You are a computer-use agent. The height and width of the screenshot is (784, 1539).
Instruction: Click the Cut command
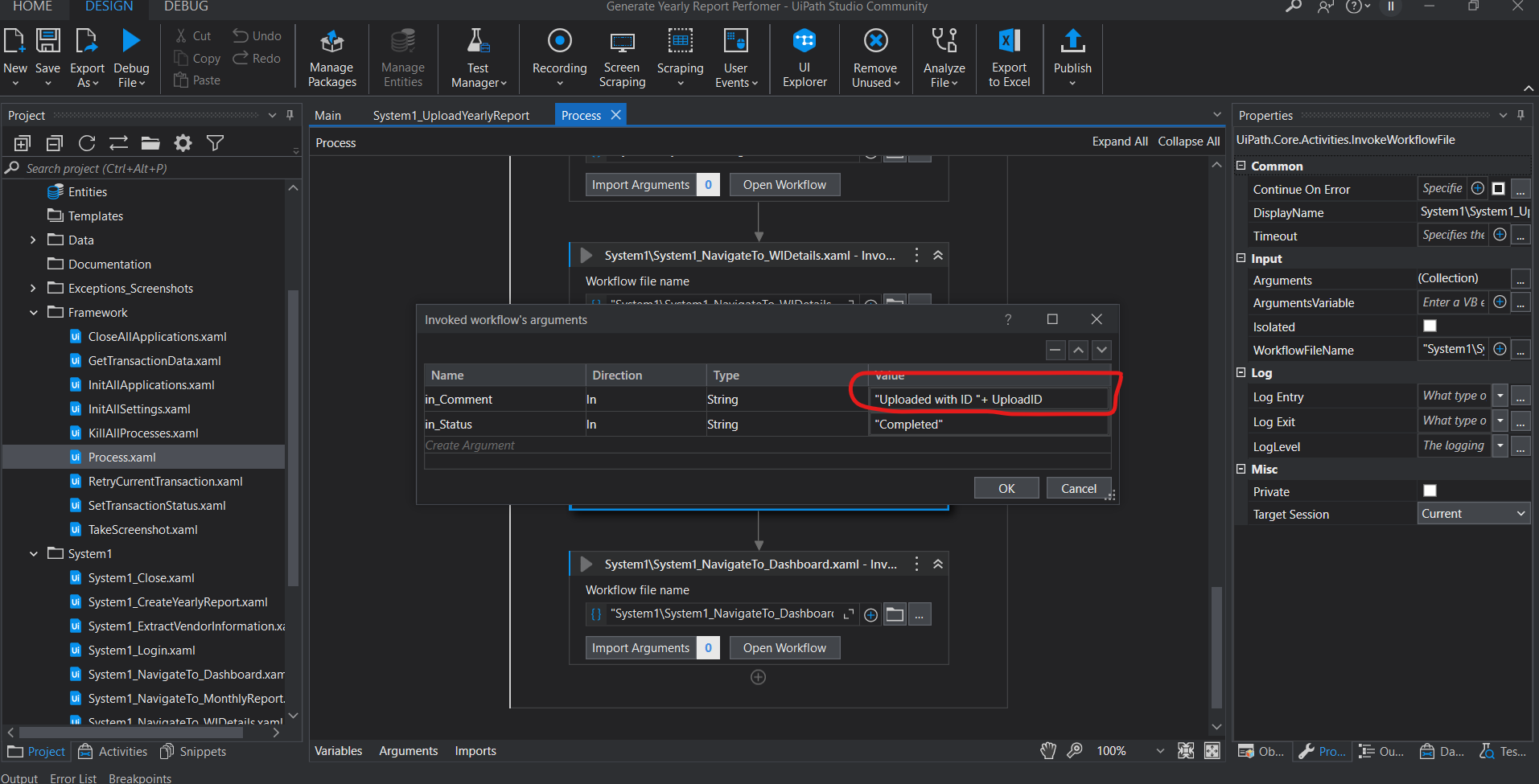pos(193,36)
